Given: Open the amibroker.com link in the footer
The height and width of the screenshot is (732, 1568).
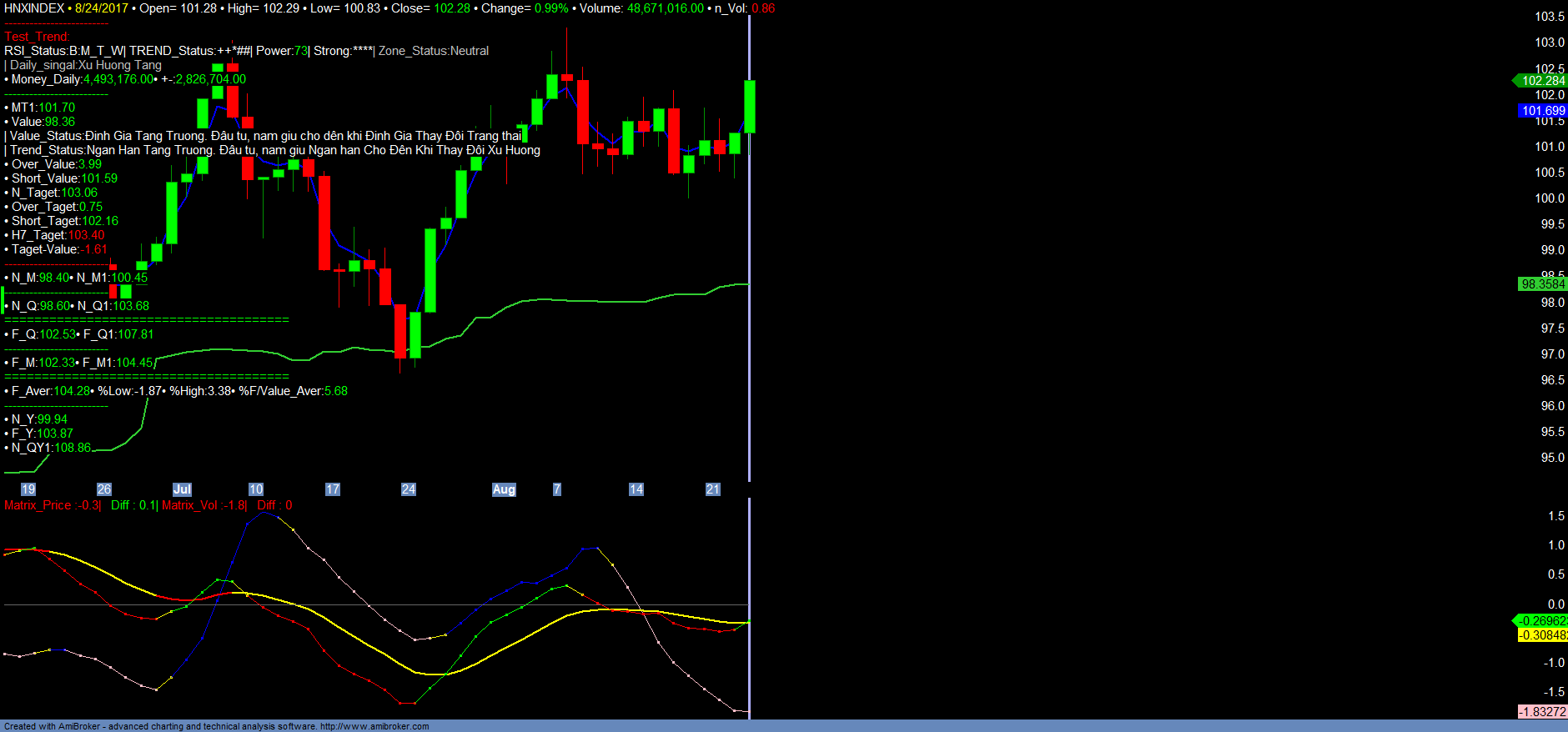Looking at the screenshot, I should tap(374, 726).
